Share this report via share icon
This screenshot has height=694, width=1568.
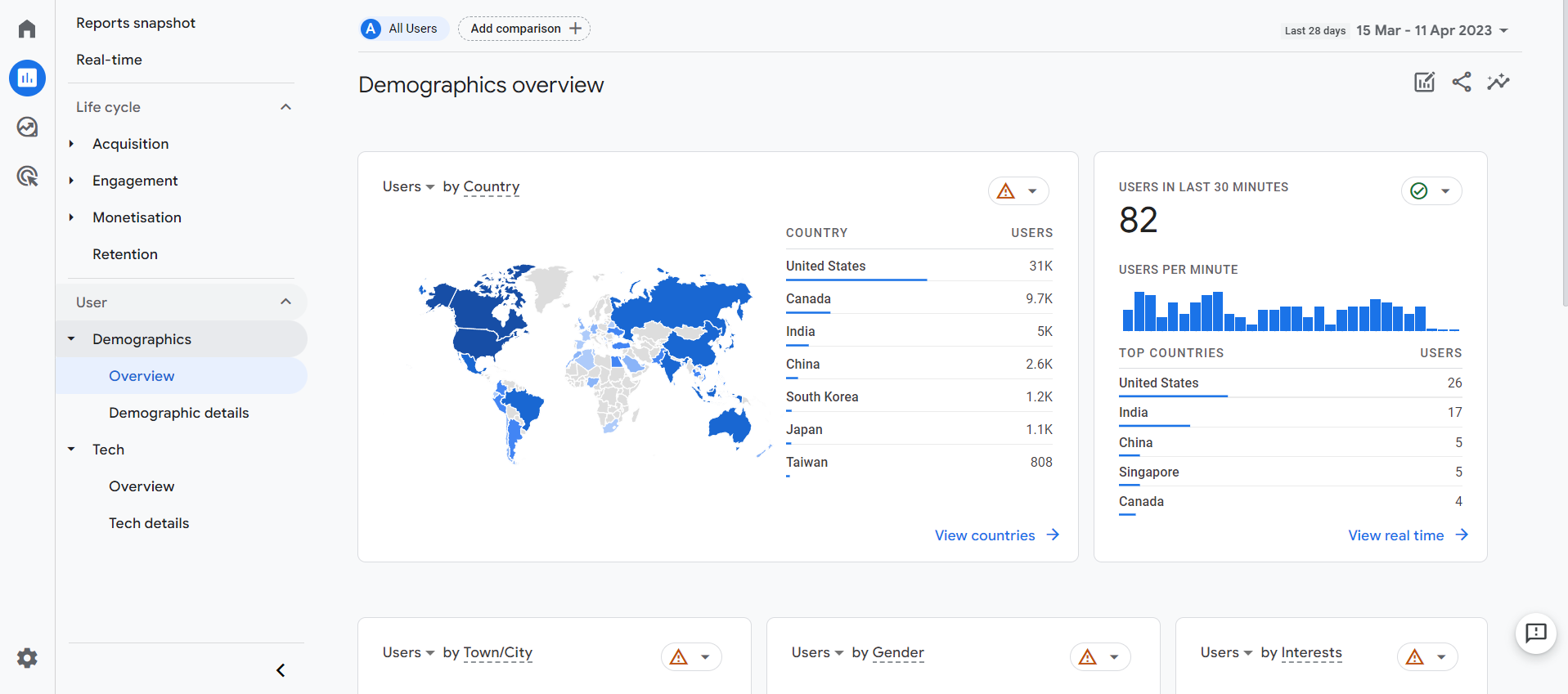tap(1461, 82)
